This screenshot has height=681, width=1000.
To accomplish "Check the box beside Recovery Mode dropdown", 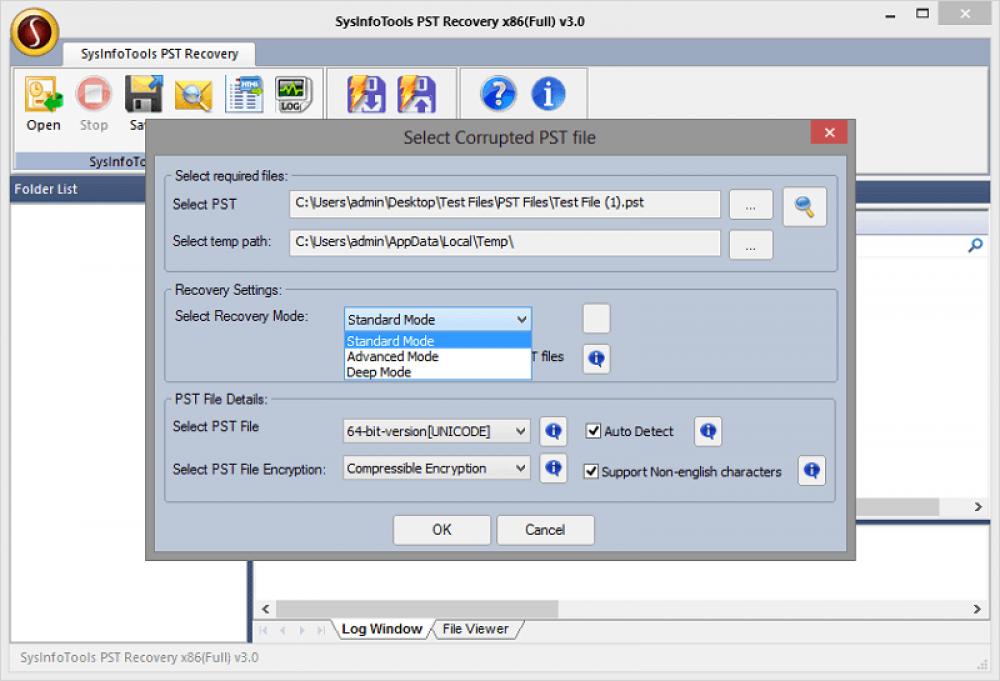I will pos(595,318).
